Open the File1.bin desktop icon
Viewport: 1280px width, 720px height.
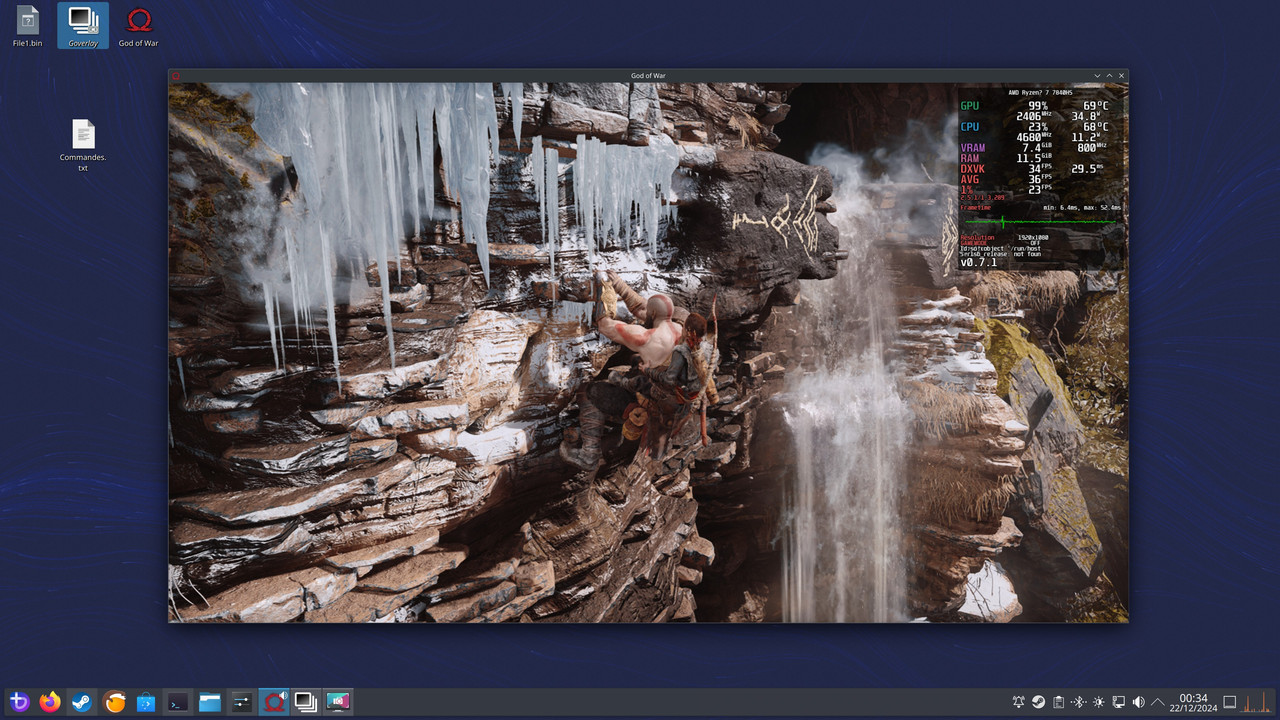[x=28, y=27]
